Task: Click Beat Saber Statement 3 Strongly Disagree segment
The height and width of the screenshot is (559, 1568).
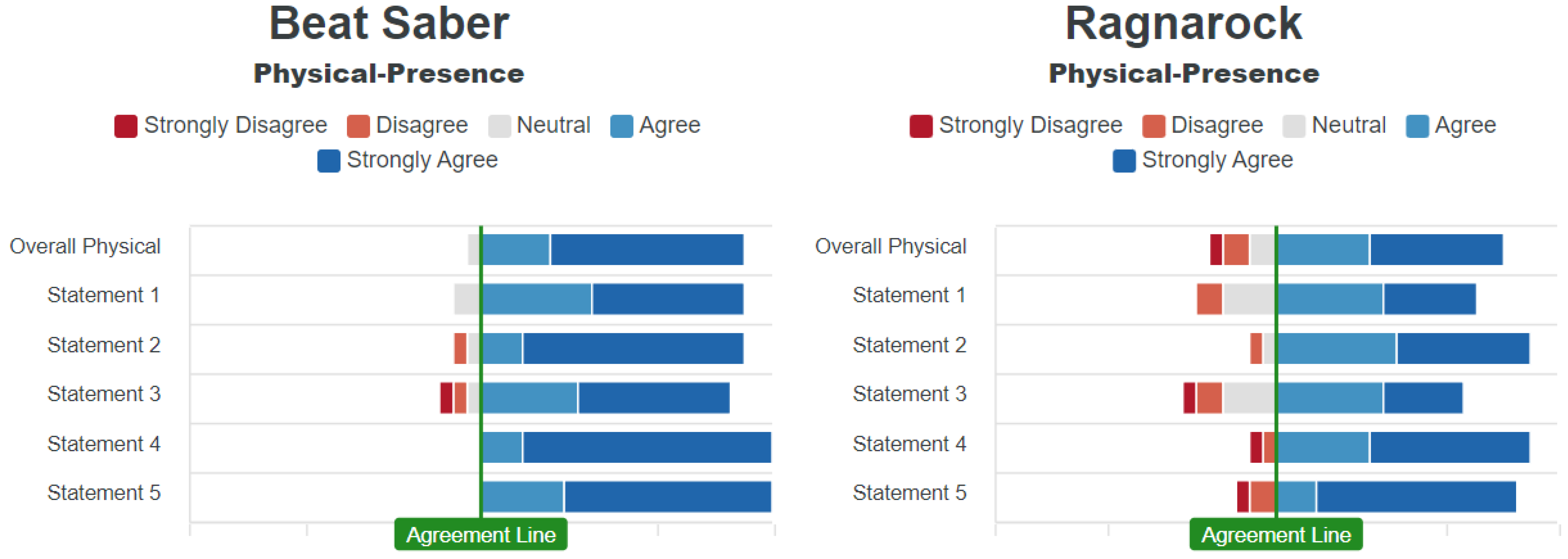Action: (x=446, y=398)
